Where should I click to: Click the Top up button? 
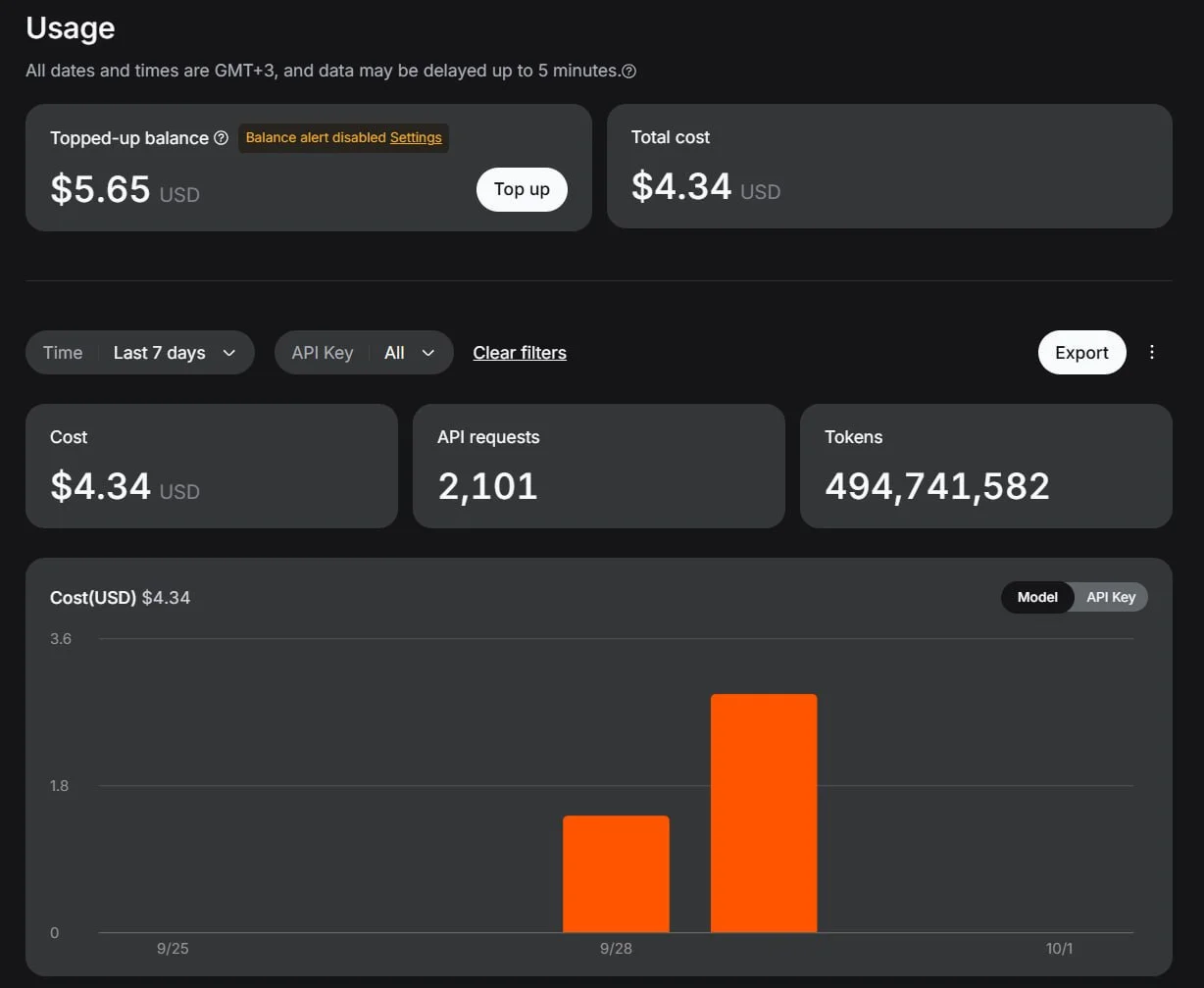pyautogui.click(x=522, y=189)
